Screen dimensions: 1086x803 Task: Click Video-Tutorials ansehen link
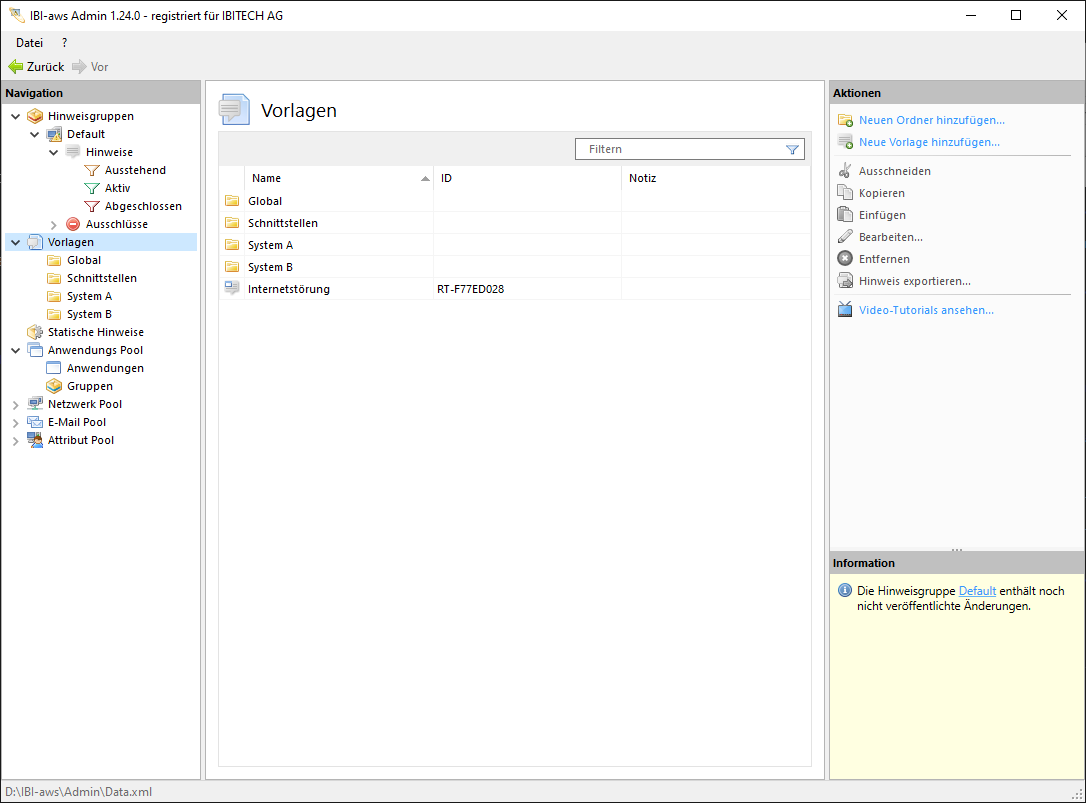click(926, 310)
